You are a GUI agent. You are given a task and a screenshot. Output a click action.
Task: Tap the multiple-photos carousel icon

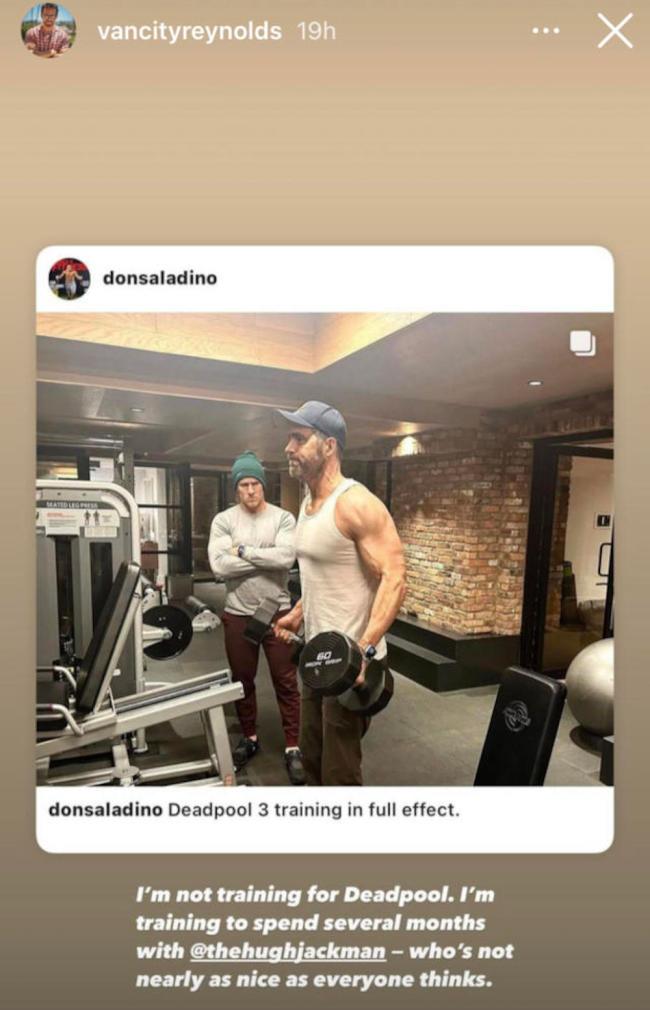[582, 343]
